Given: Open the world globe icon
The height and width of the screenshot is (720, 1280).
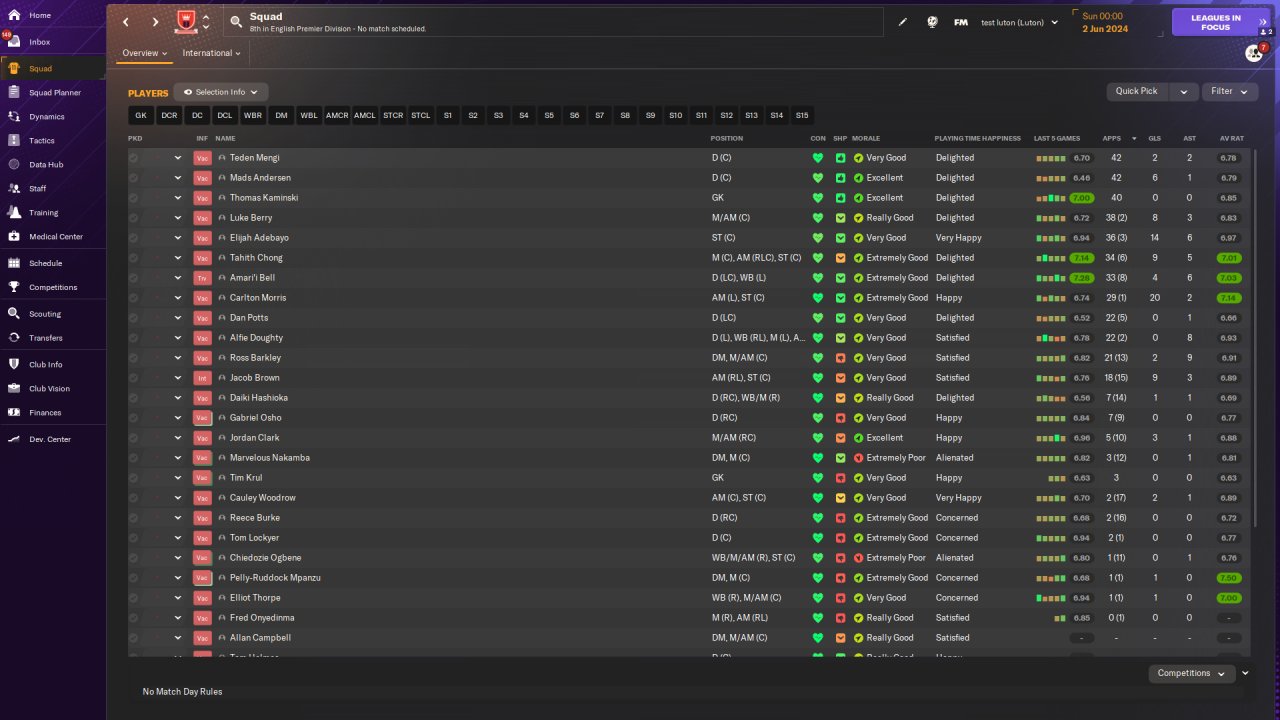Looking at the screenshot, I should [932, 22].
